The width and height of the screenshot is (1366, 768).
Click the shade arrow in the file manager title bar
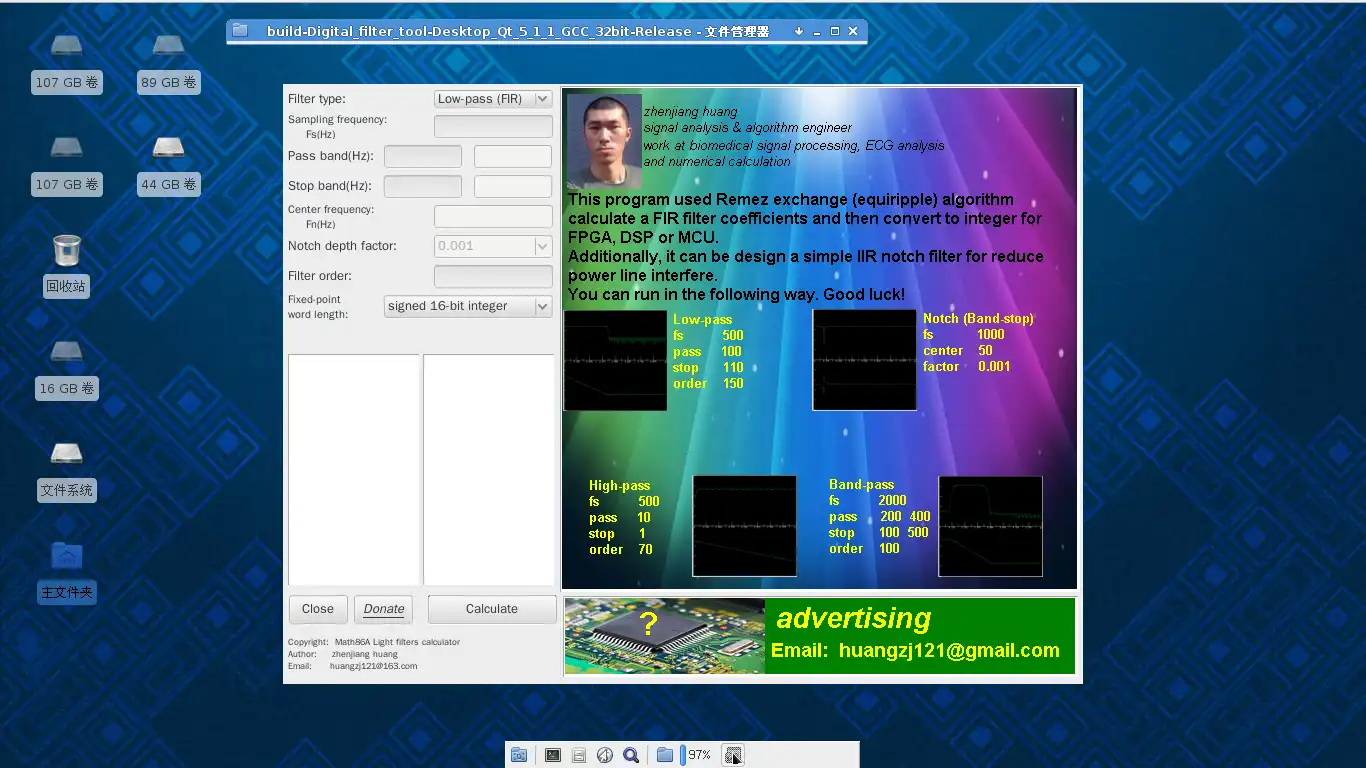[799, 31]
